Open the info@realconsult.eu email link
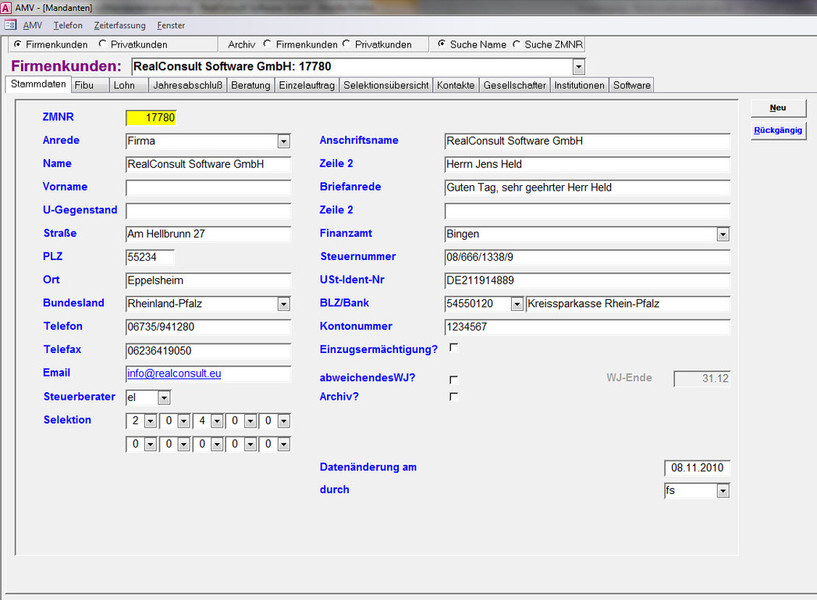The height and width of the screenshot is (600, 817). pos(174,373)
